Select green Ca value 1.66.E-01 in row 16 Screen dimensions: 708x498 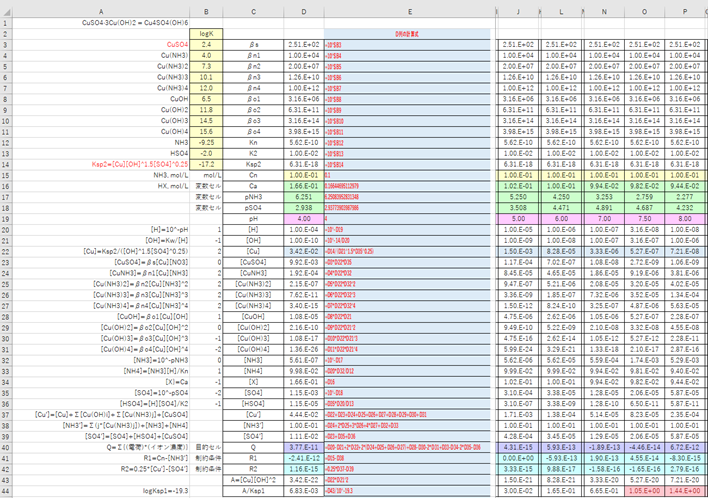click(304, 186)
